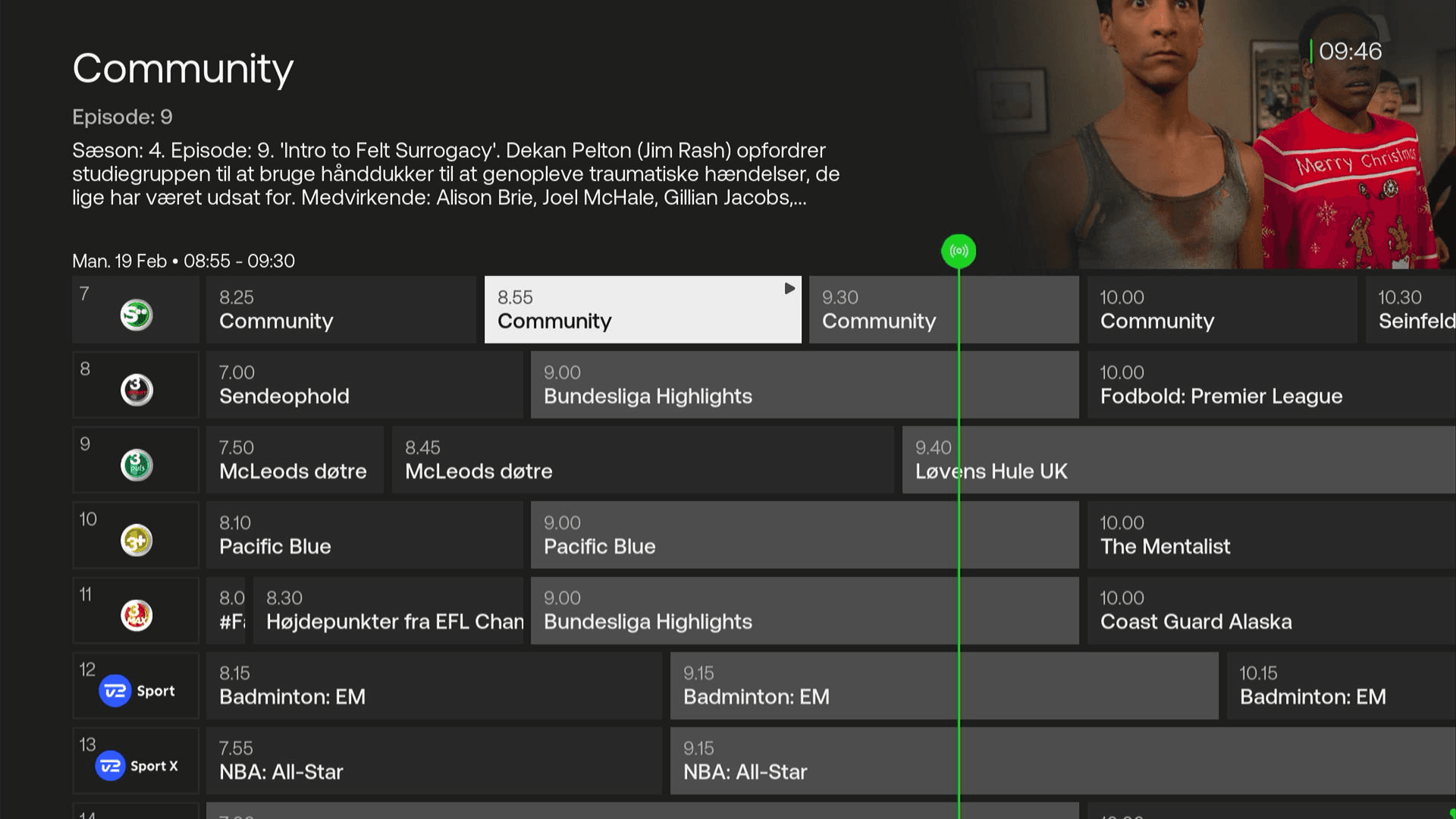The width and height of the screenshot is (1456, 819).
Task: Select Bundesliga Highlights at 9.00 on channel 8
Action: (x=804, y=384)
